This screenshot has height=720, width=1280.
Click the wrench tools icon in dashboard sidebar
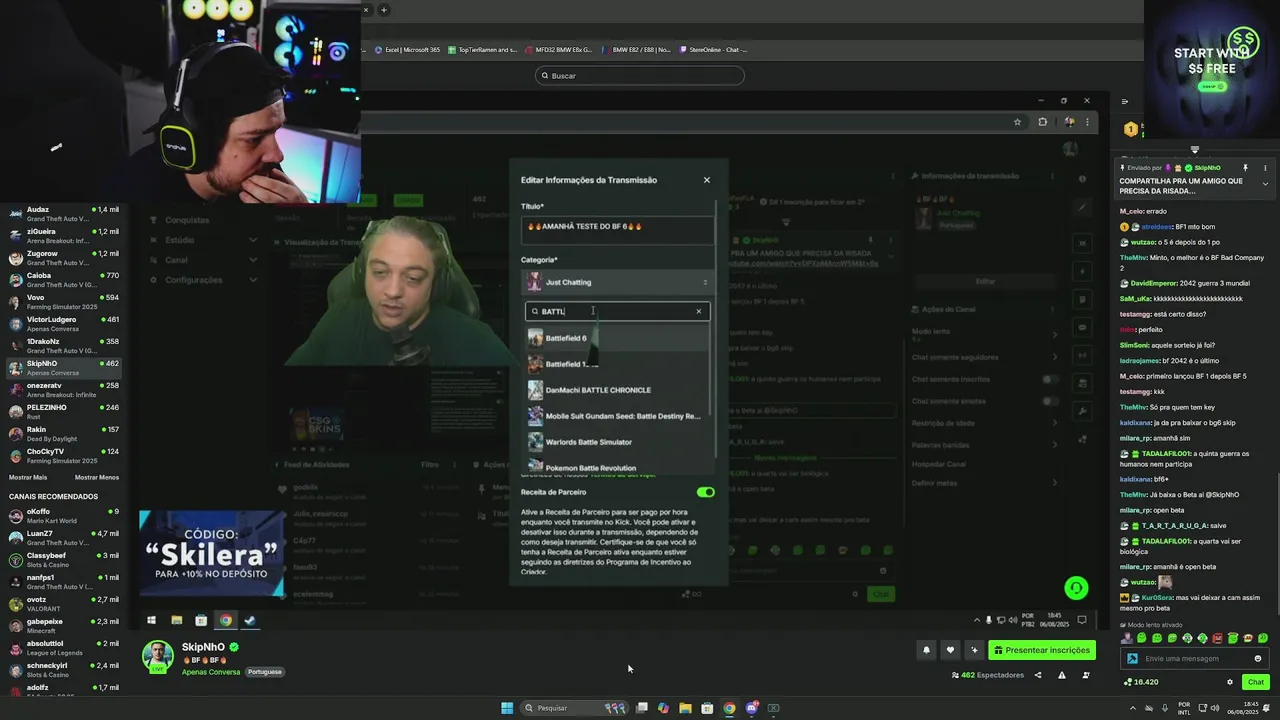(1082, 411)
